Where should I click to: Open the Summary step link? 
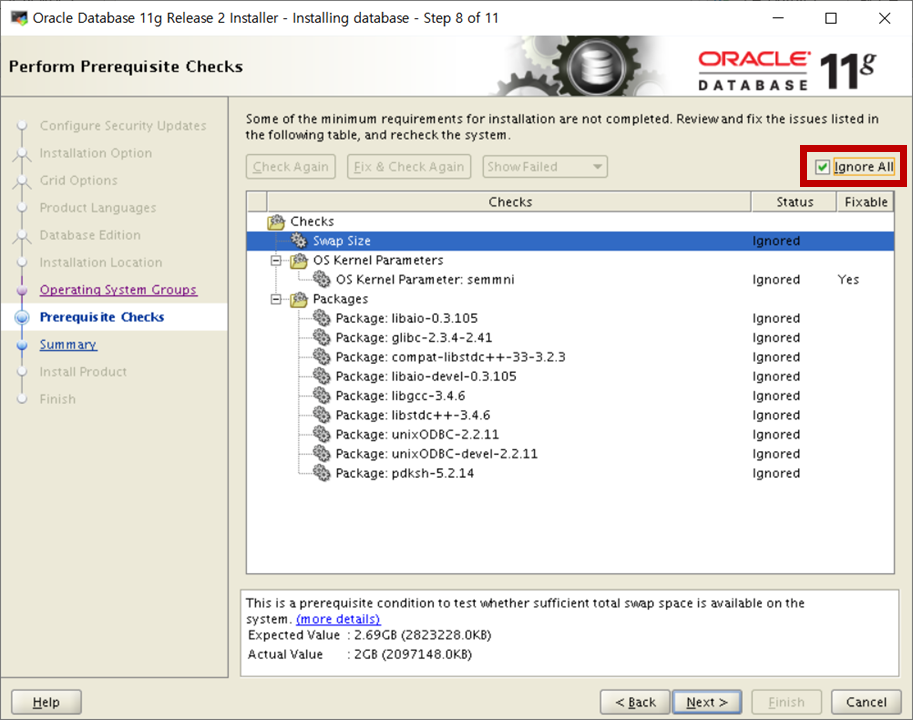pos(68,345)
